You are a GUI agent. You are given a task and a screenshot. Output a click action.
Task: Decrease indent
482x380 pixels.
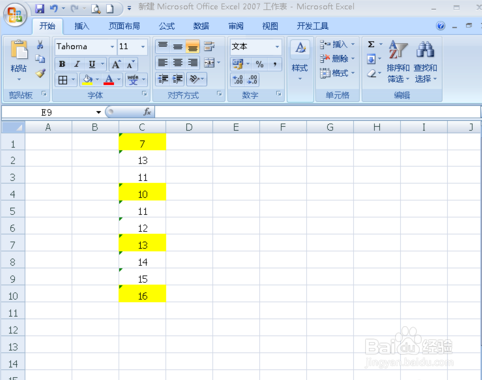tap(163, 79)
